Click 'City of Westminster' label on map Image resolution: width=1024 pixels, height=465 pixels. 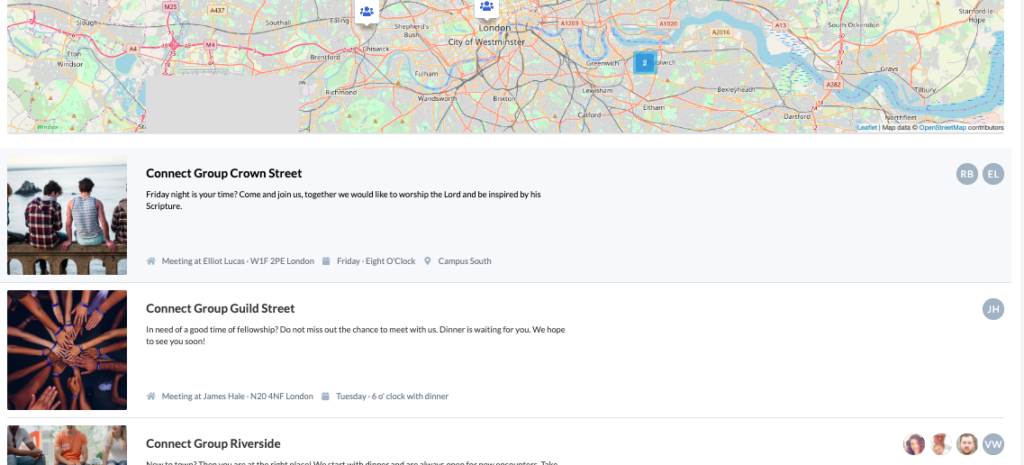point(487,41)
